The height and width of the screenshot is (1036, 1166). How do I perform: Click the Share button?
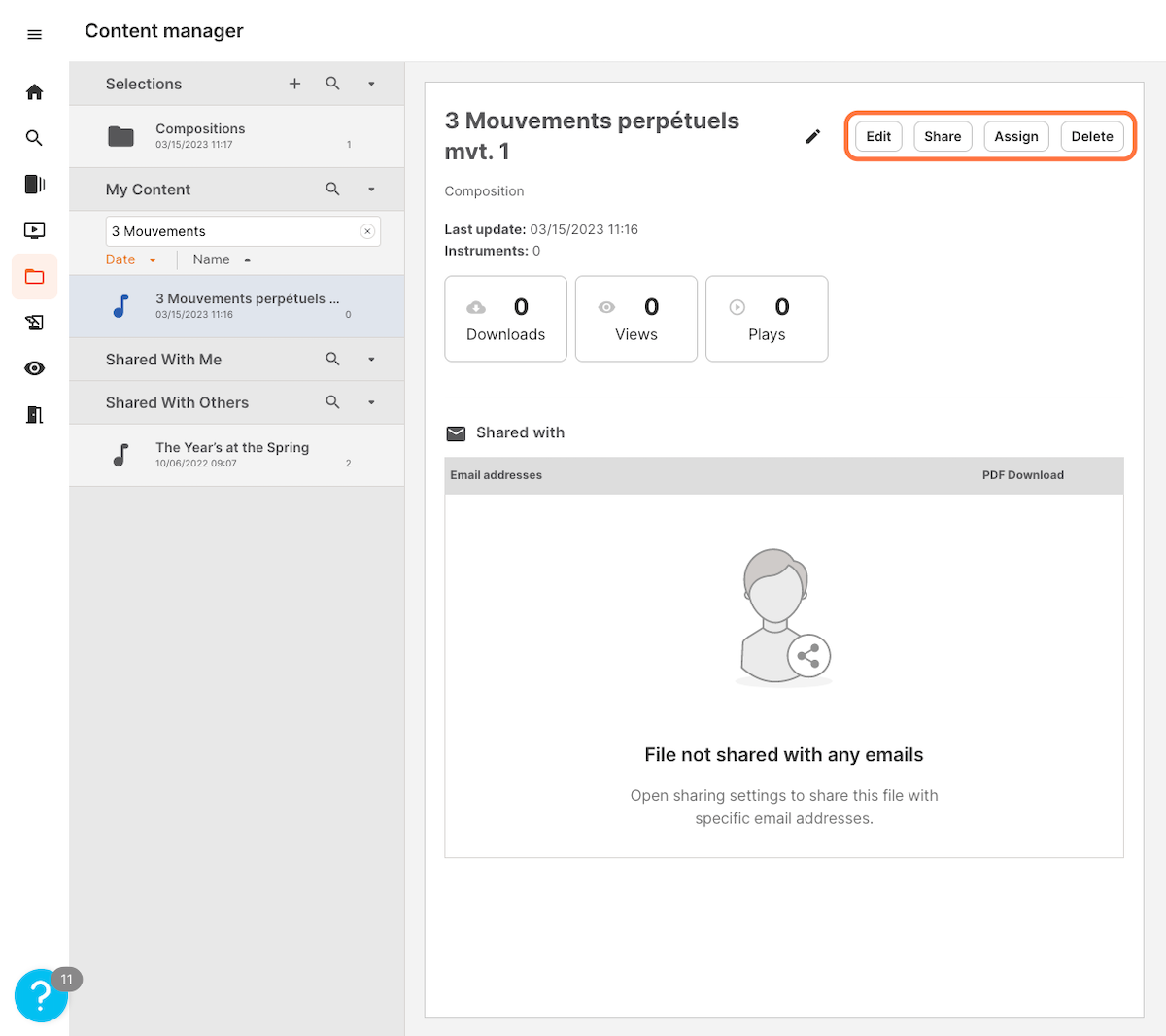coord(942,137)
